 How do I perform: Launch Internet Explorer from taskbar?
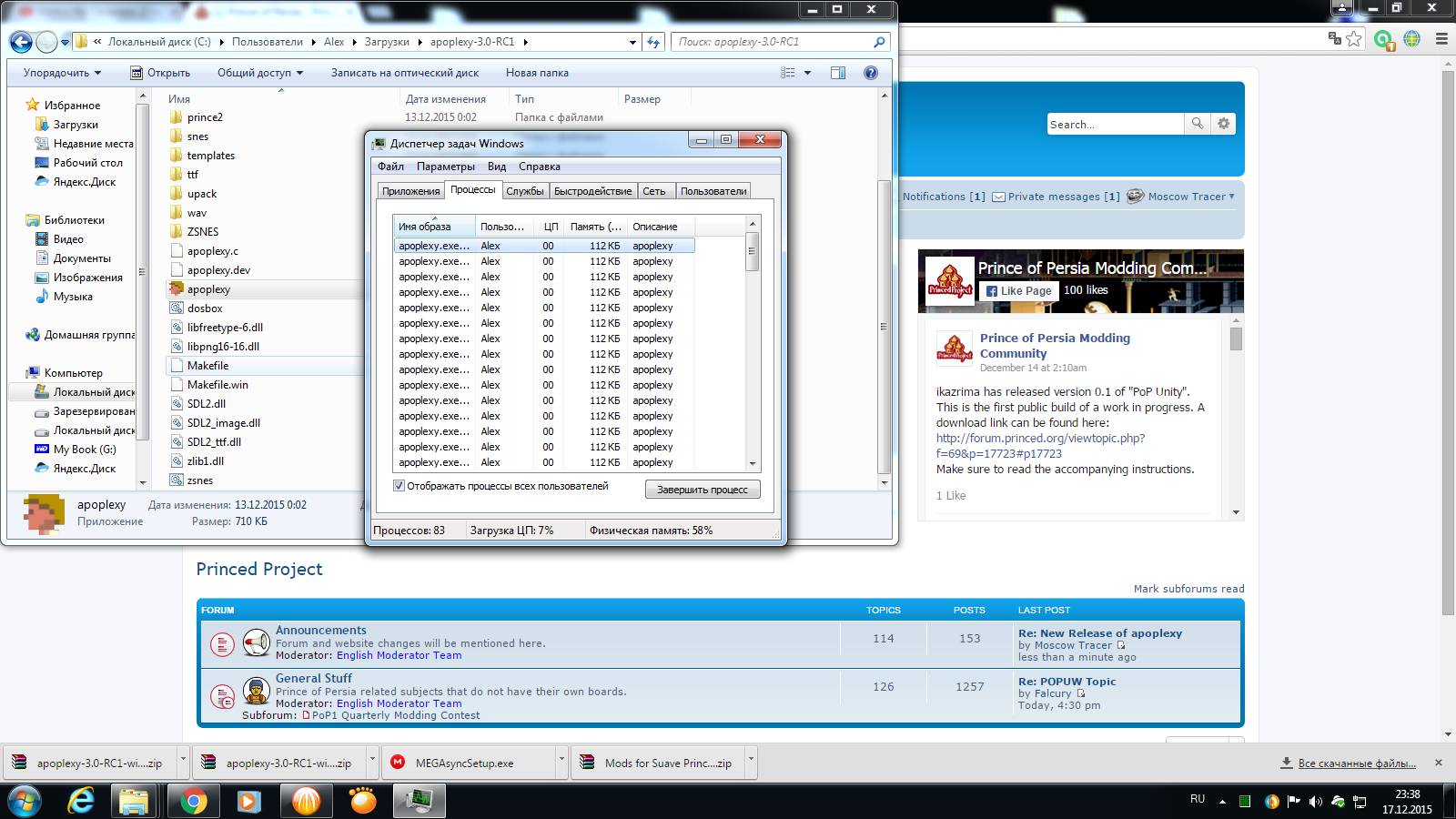click(81, 802)
